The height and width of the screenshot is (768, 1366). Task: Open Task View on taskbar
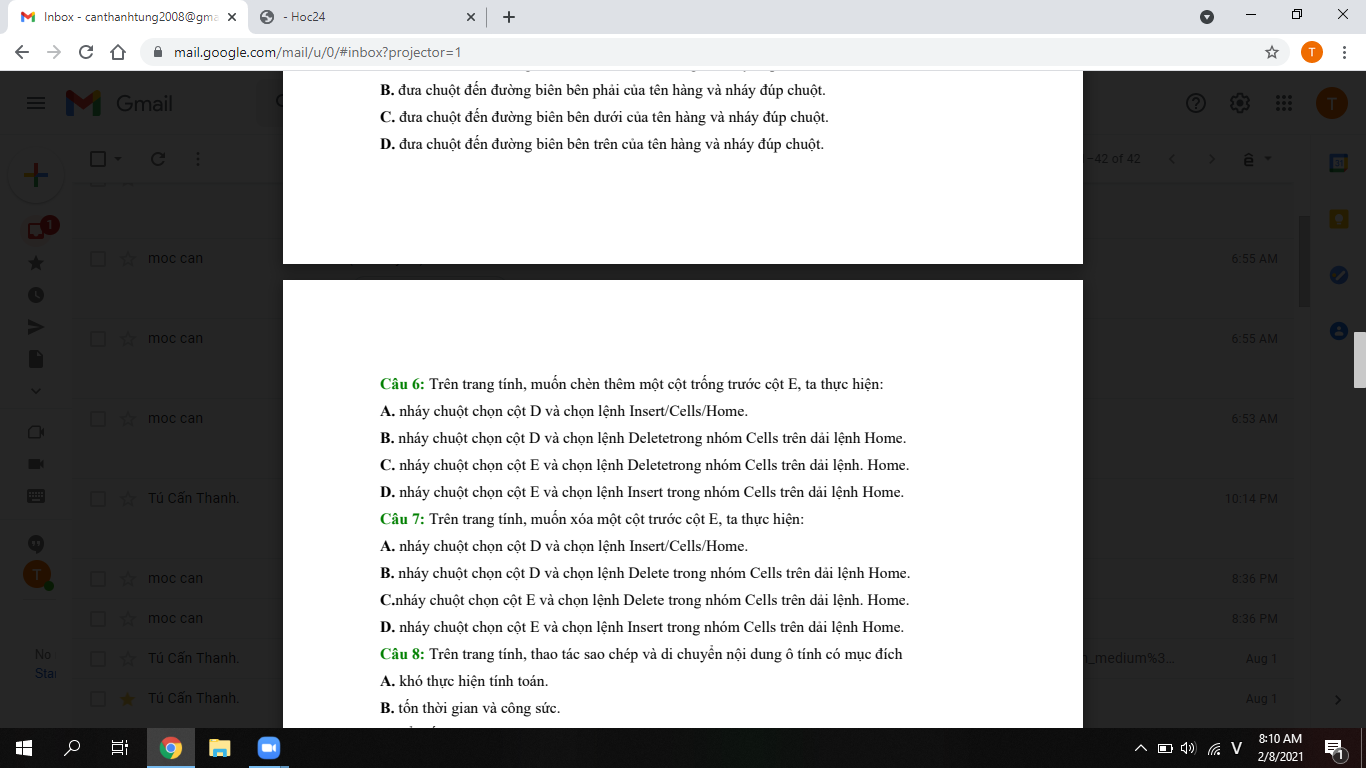120,748
